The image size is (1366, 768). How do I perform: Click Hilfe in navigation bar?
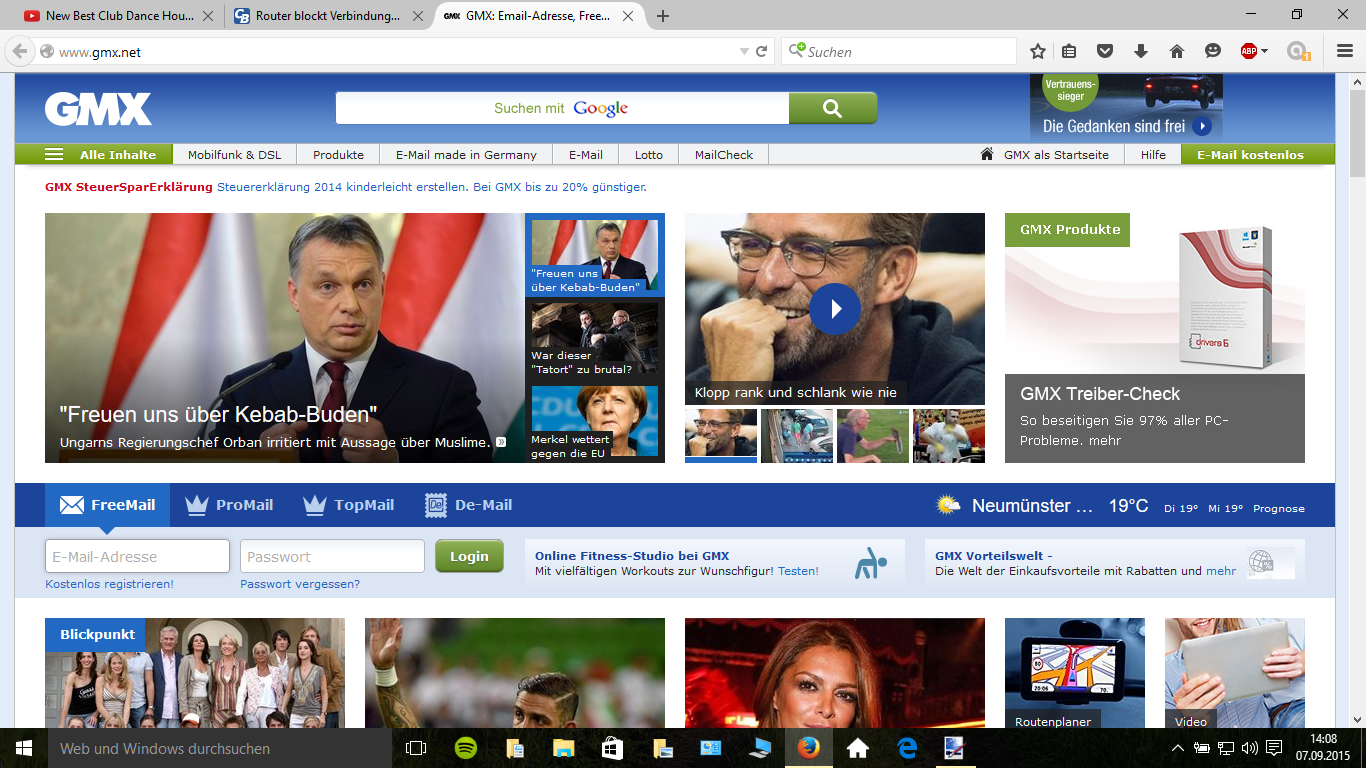tap(1153, 154)
